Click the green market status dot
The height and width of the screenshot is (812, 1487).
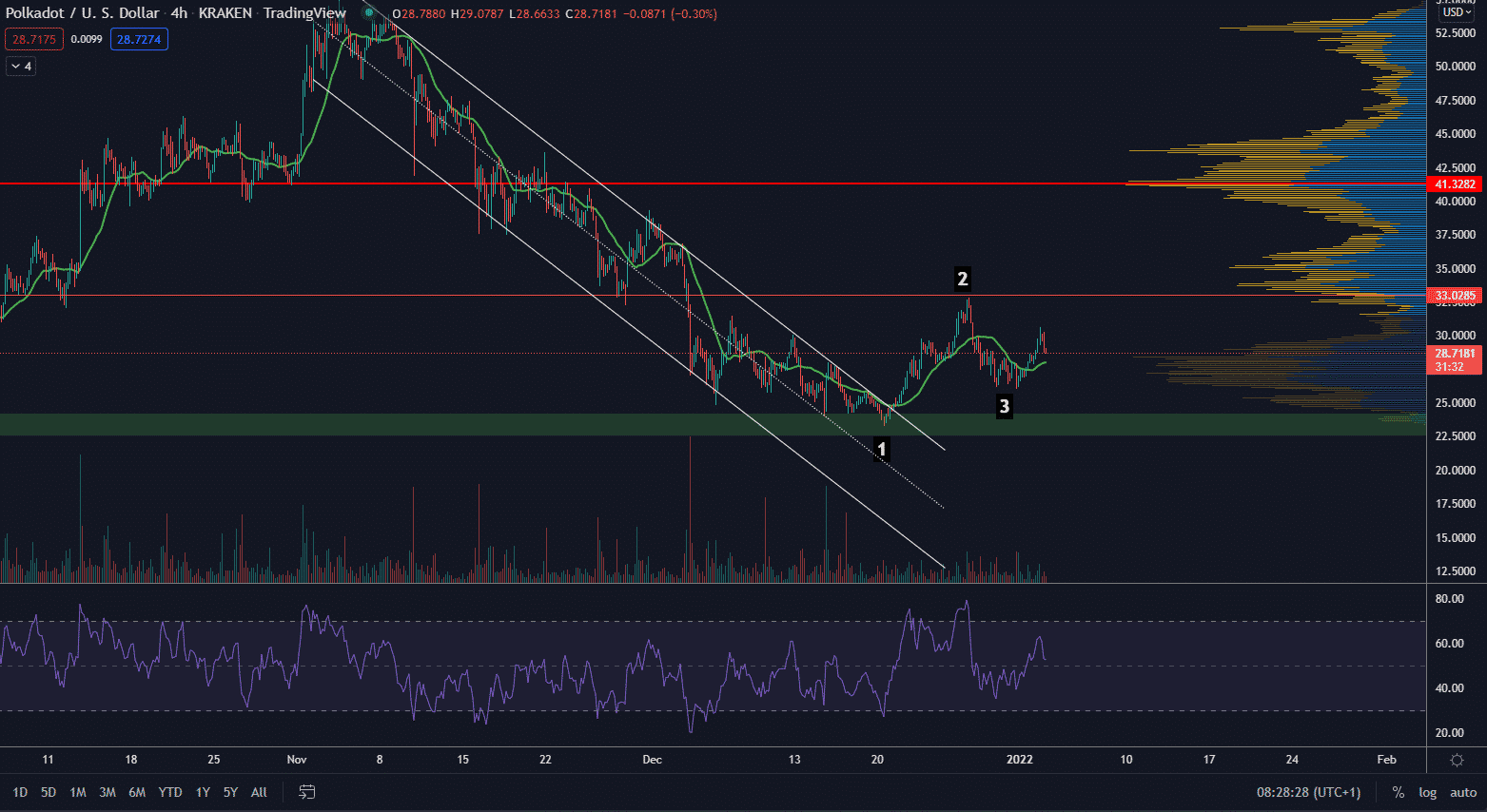click(369, 13)
